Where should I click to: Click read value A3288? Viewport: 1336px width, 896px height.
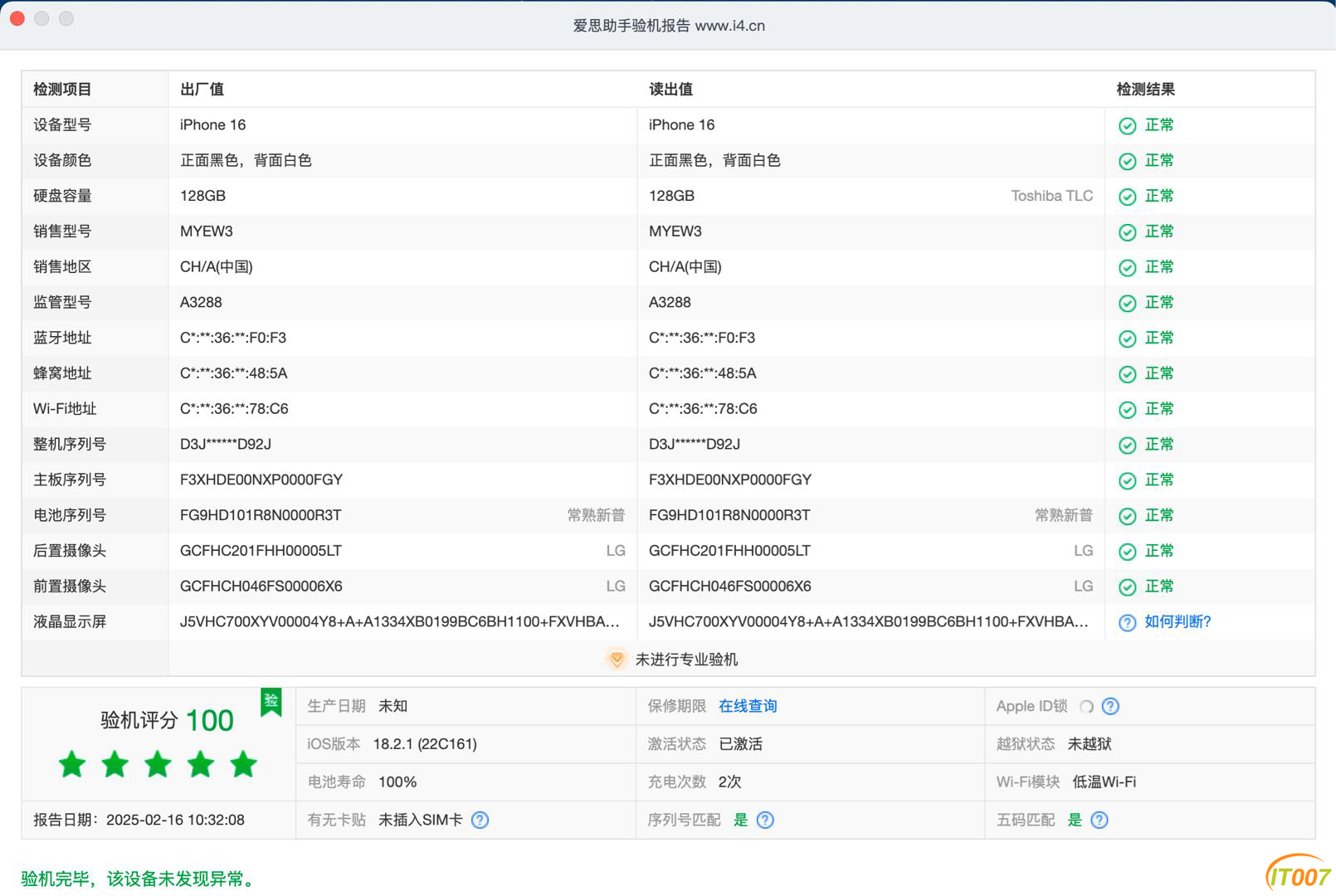pyautogui.click(x=670, y=302)
